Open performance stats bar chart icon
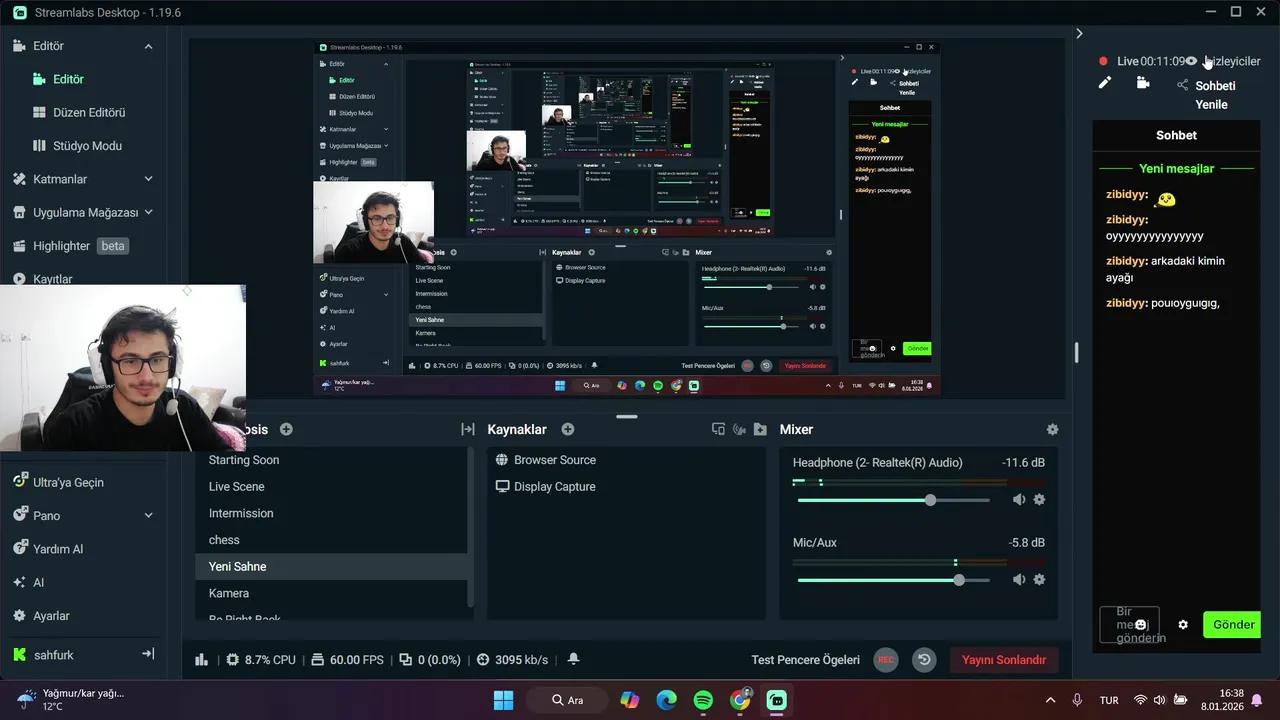1280x720 pixels. pyautogui.click(x=201, y=659)
